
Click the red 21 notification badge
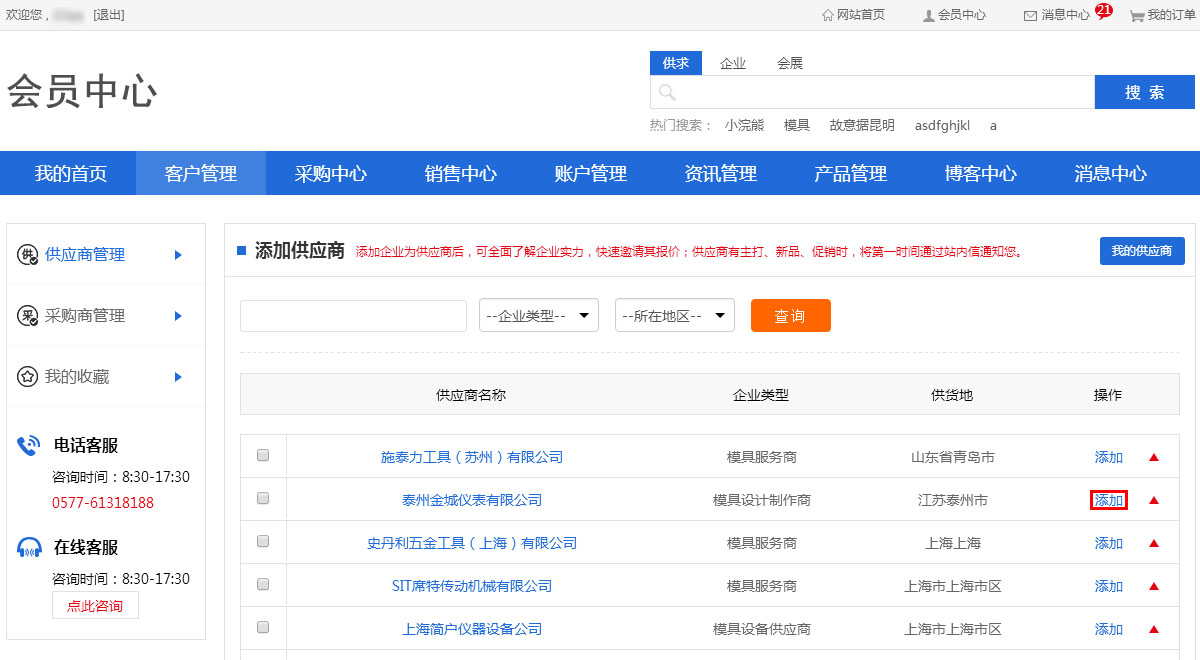(x=1104, y=10)
